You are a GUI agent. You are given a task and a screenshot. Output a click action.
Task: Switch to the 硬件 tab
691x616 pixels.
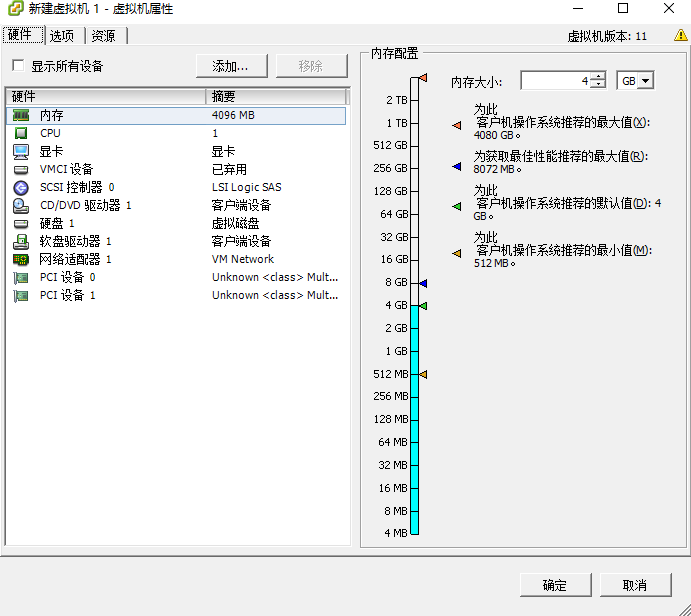(x=23, y=35)
